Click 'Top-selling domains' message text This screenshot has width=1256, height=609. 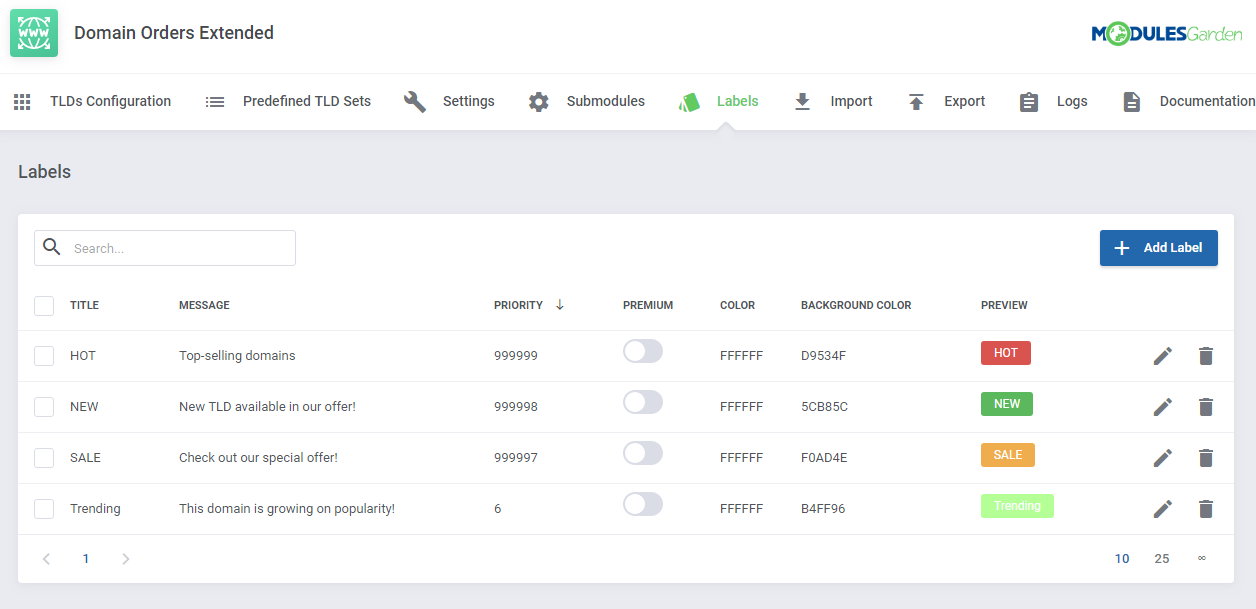tap(237, 356)
